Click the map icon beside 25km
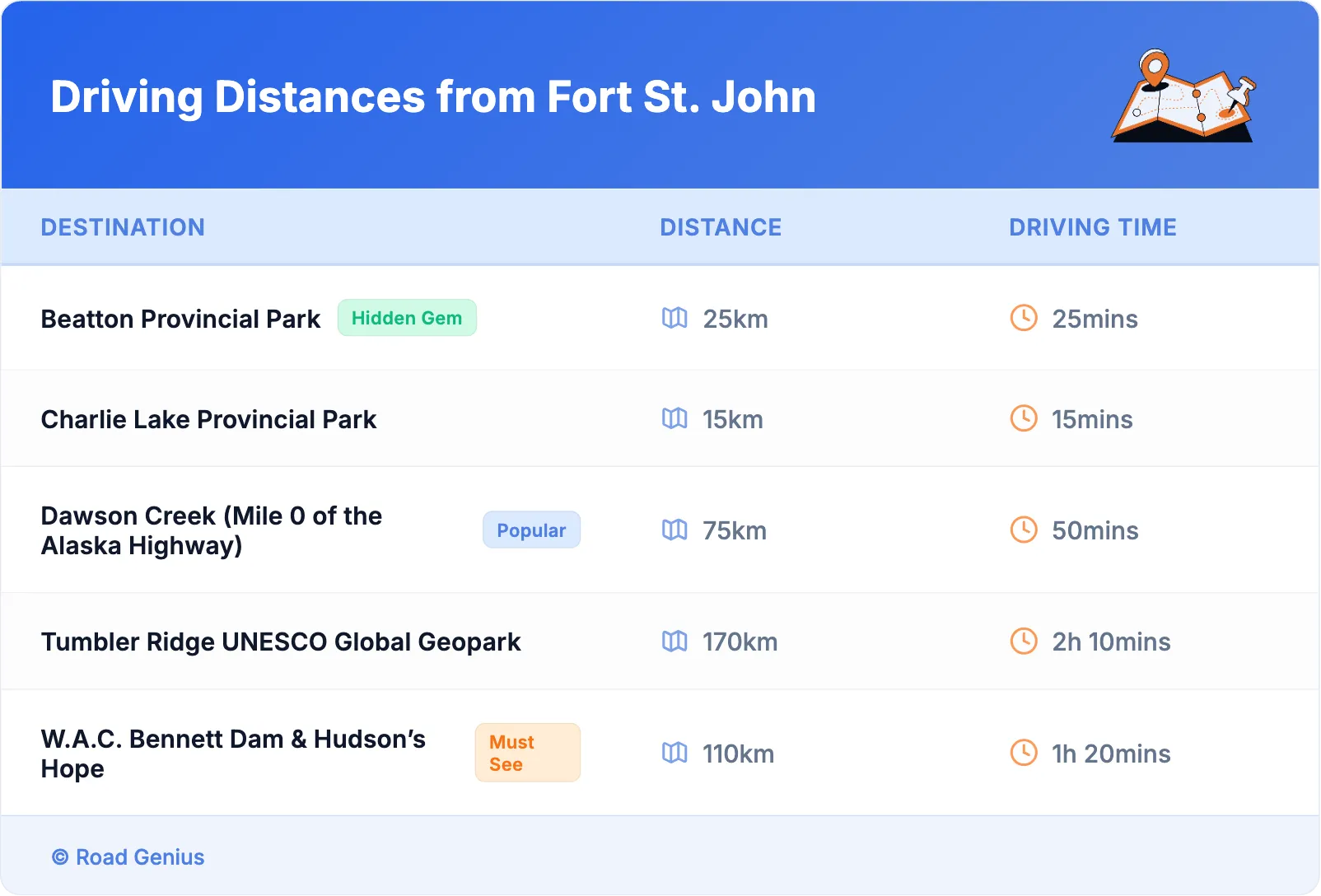Image resolution: width=1321 pixels, height=896 pixels. tap(675, 318)
